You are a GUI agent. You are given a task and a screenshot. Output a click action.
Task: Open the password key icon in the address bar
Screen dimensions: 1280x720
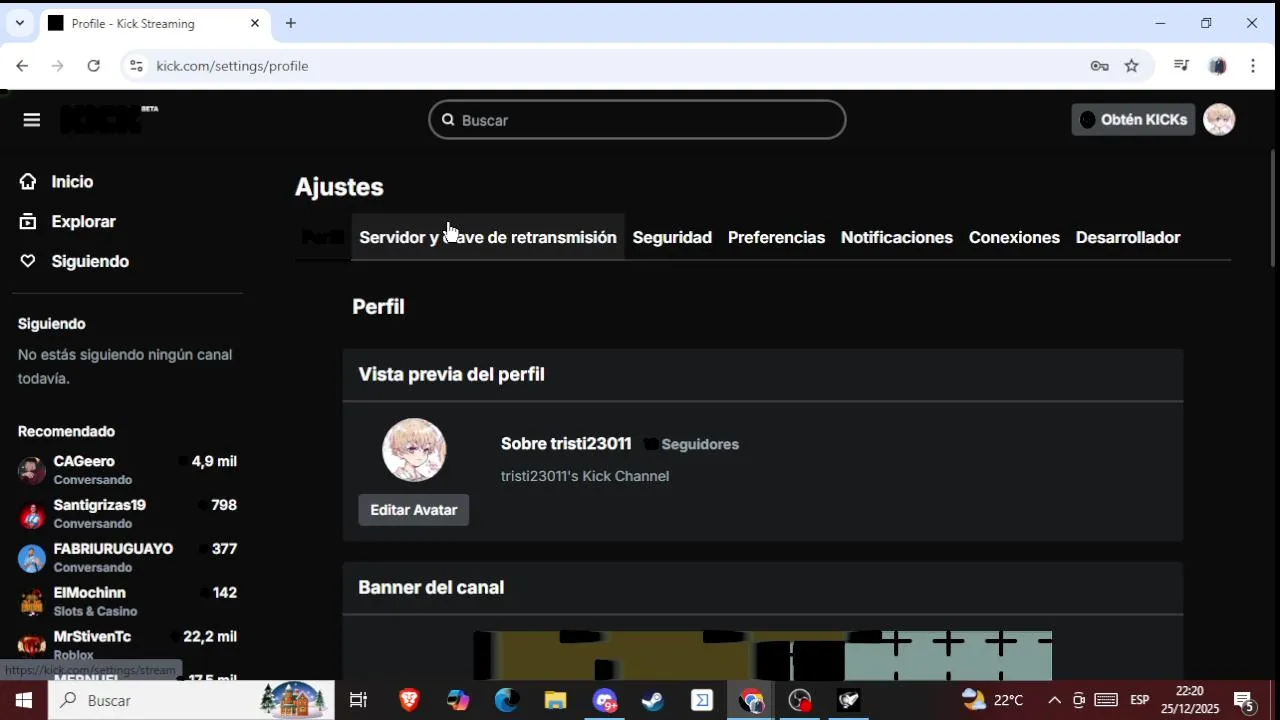[x=1100, y=66]
